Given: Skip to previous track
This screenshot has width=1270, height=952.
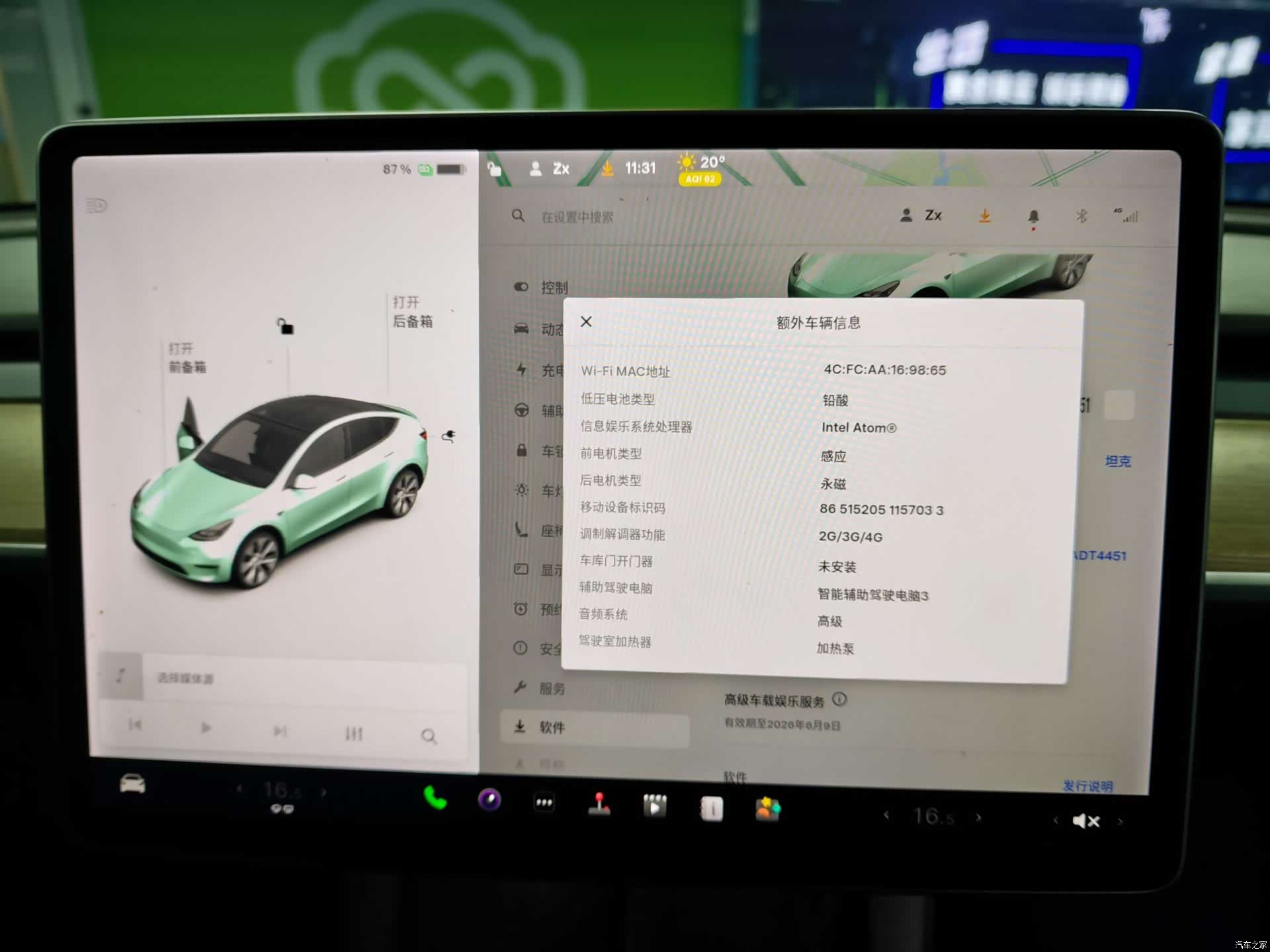Looking at the screenshot, I should pos(135,725).
